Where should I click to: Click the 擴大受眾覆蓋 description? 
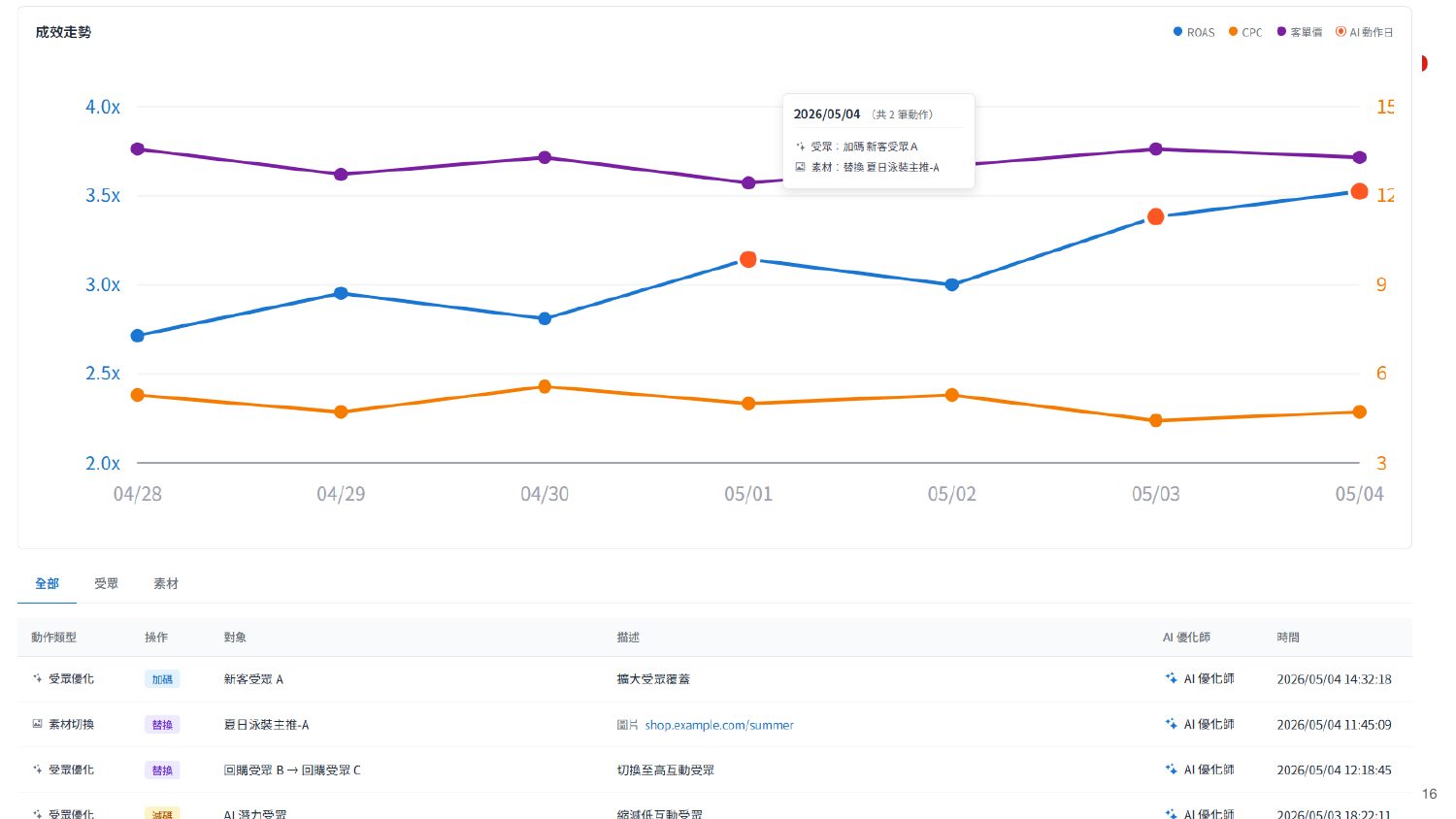[653, 679]
